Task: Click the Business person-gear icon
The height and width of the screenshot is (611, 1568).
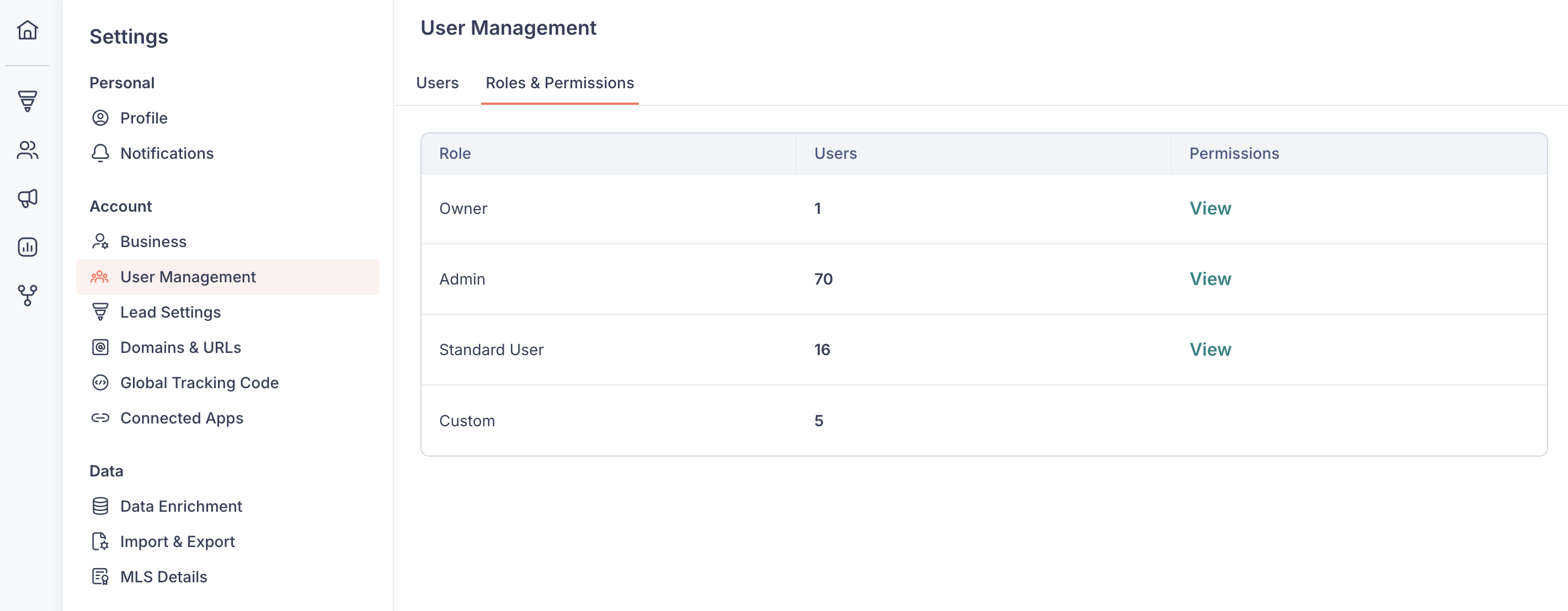Action: [100, 242]
